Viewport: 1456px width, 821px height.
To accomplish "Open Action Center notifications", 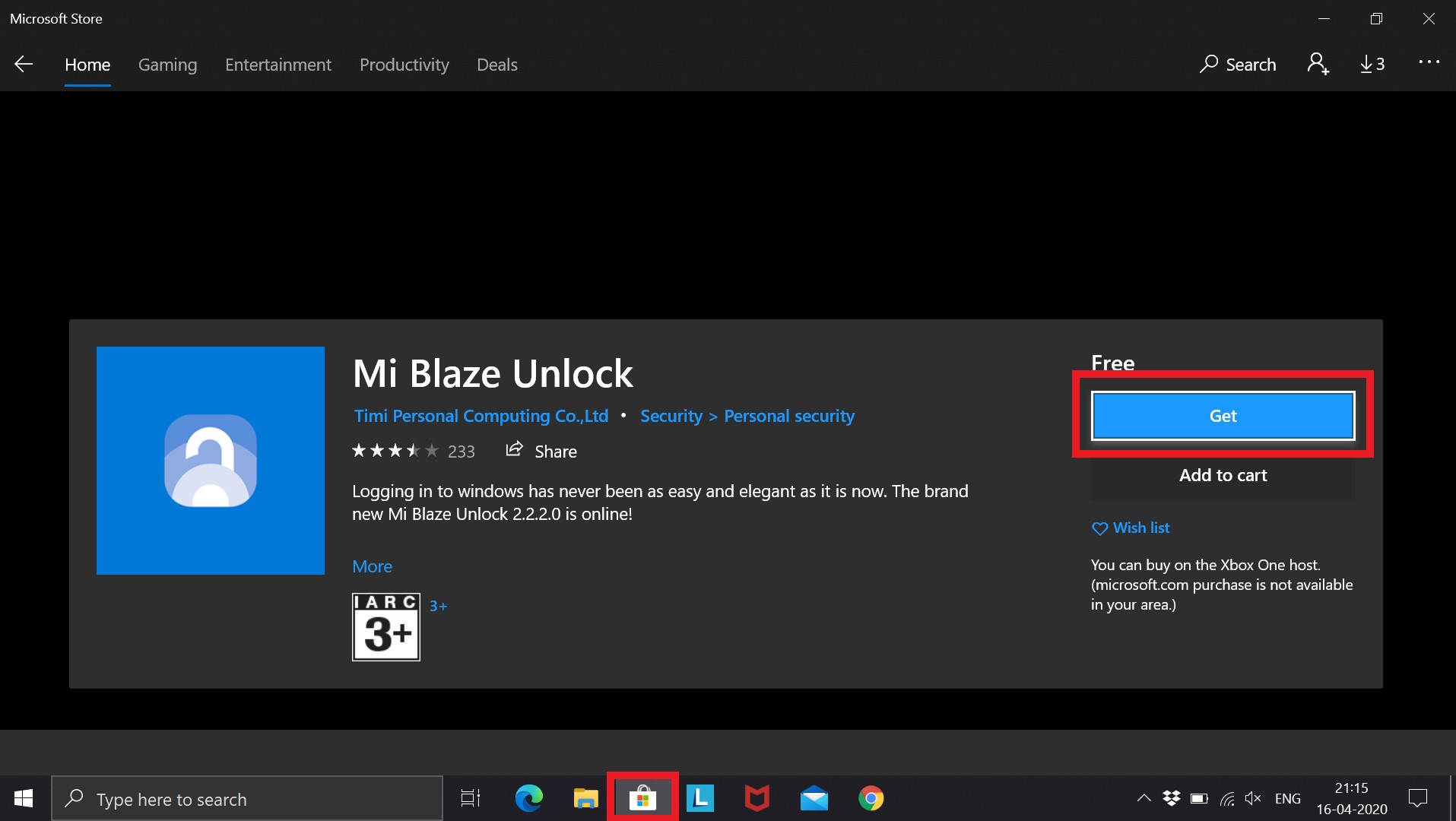I will pyautogui.click(x=1420, y=798).
